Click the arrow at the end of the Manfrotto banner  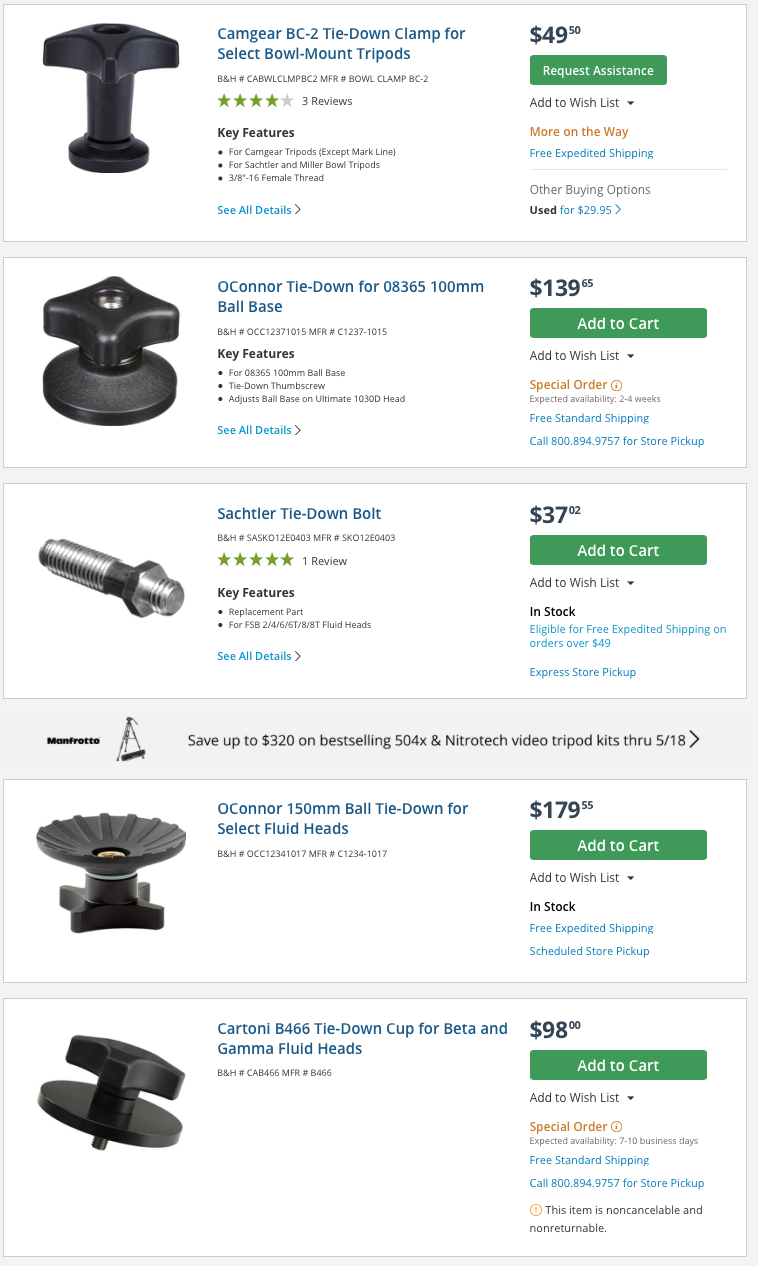point(694,740)
